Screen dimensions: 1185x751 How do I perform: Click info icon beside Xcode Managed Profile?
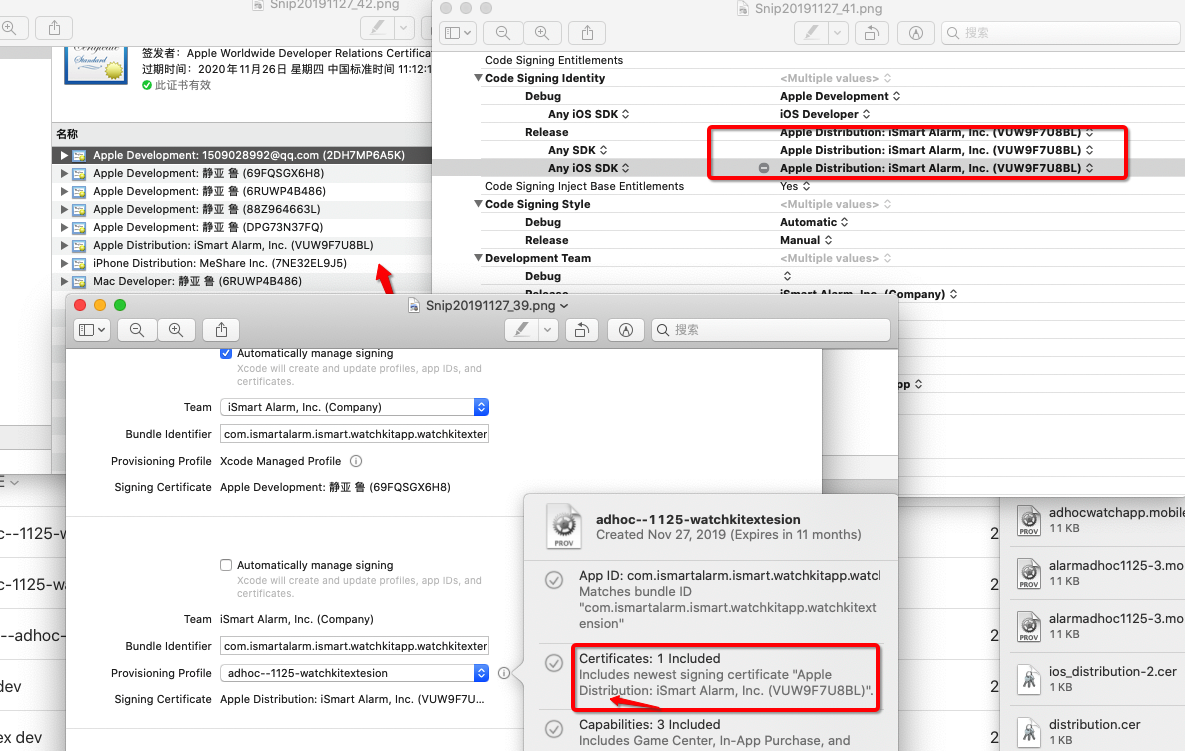pos(356,461)
